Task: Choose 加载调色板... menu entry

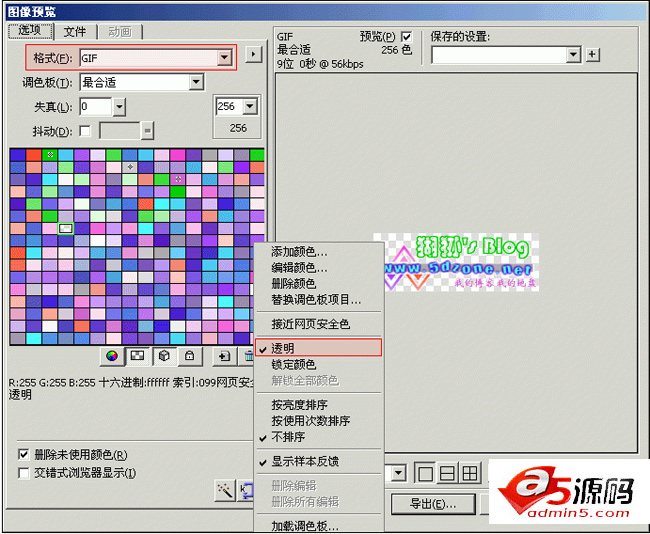Action: coord(318,526)
